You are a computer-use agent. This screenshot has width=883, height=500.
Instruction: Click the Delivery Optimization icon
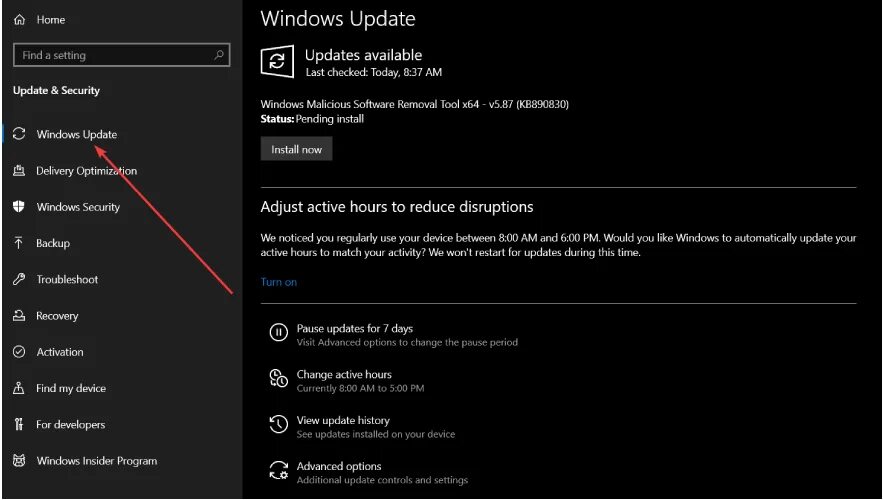point(19,171)
